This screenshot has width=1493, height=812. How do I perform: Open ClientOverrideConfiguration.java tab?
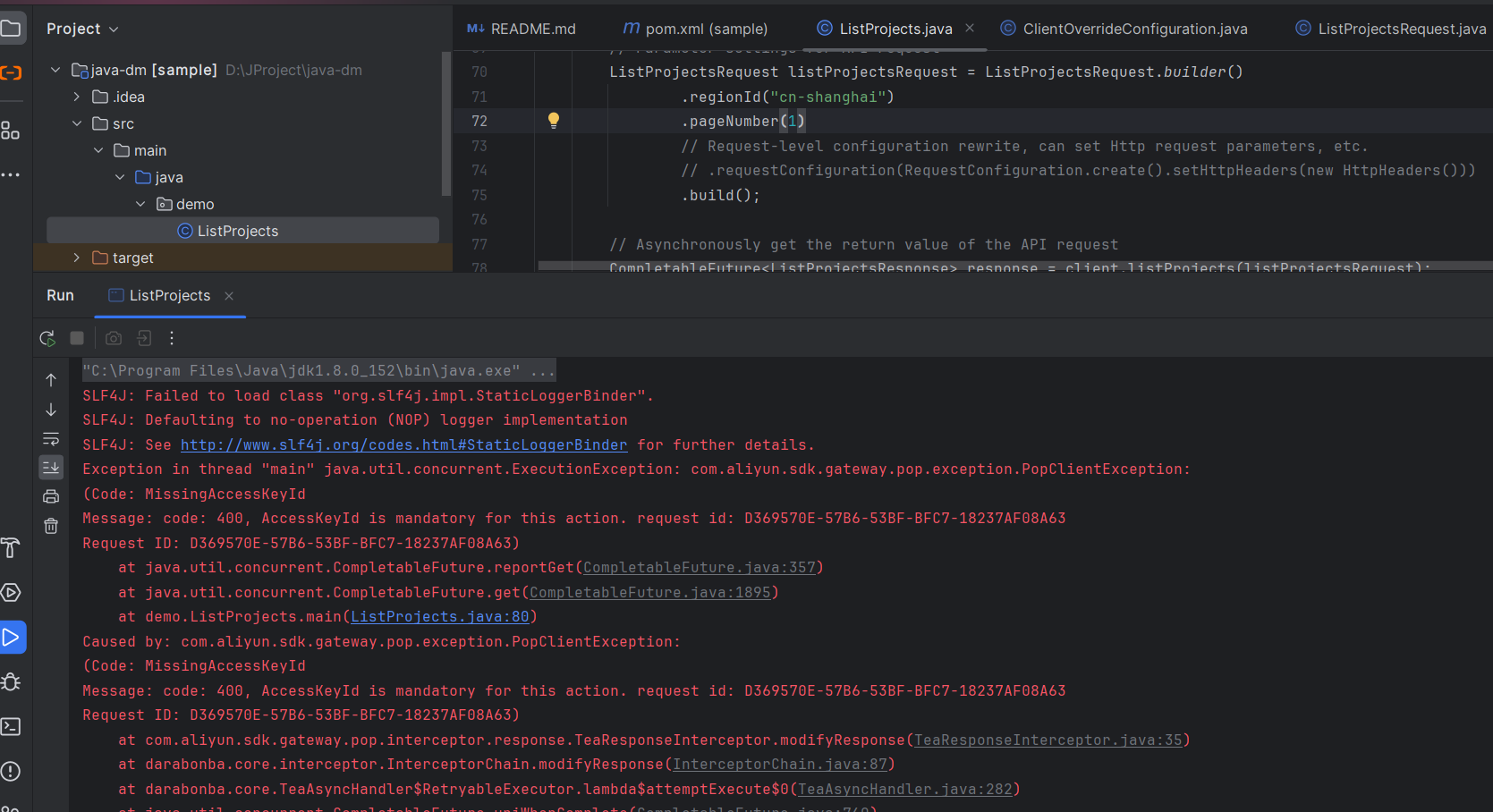tap(1124, 29)
